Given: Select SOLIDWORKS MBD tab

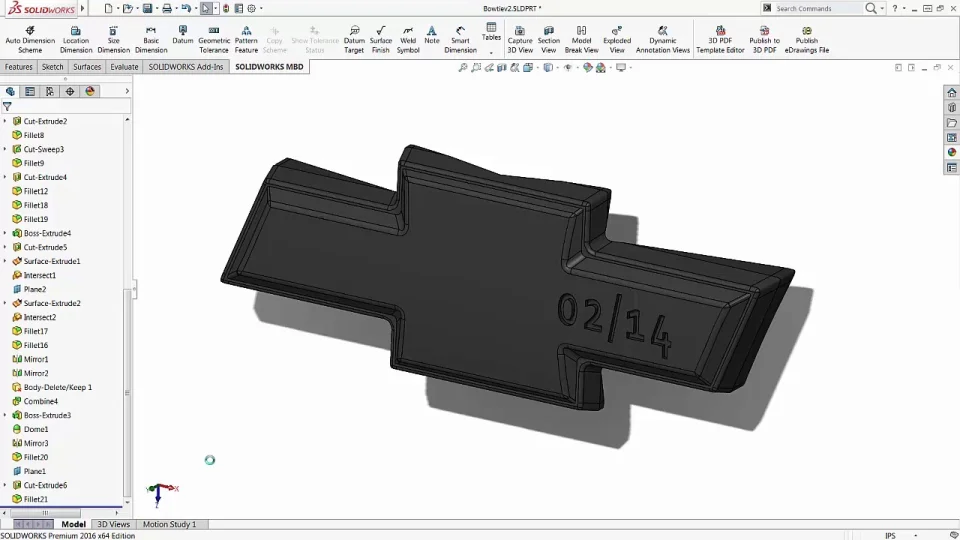Looking at the screenshot, I should pyautogui.click(x=269, y=67).
